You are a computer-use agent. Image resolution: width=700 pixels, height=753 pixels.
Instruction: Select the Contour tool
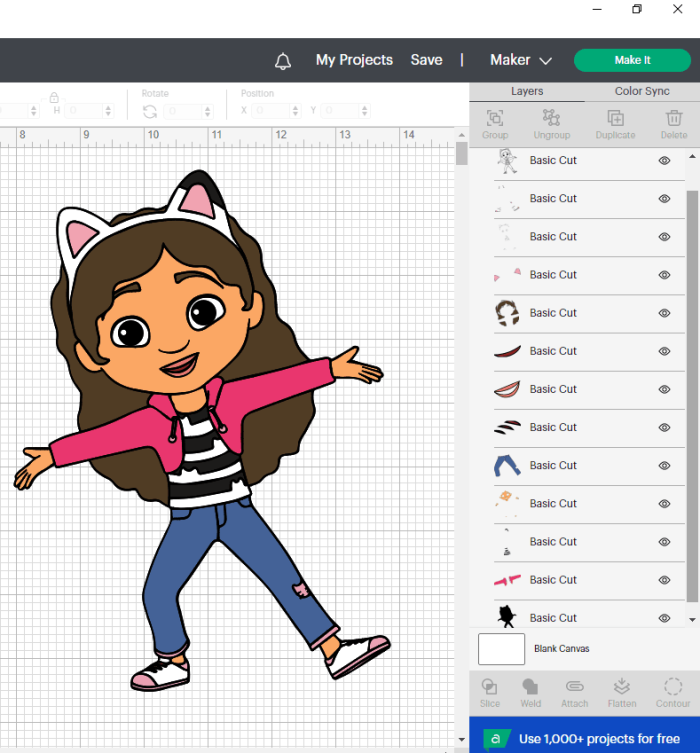[x=673, y=693]
